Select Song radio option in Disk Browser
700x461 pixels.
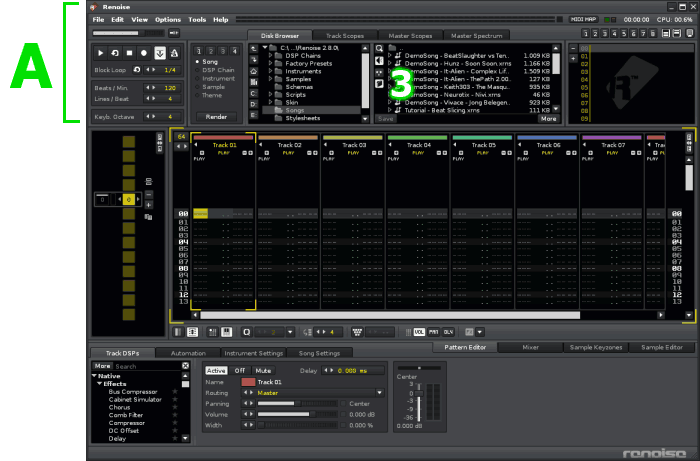coord(206,62)
